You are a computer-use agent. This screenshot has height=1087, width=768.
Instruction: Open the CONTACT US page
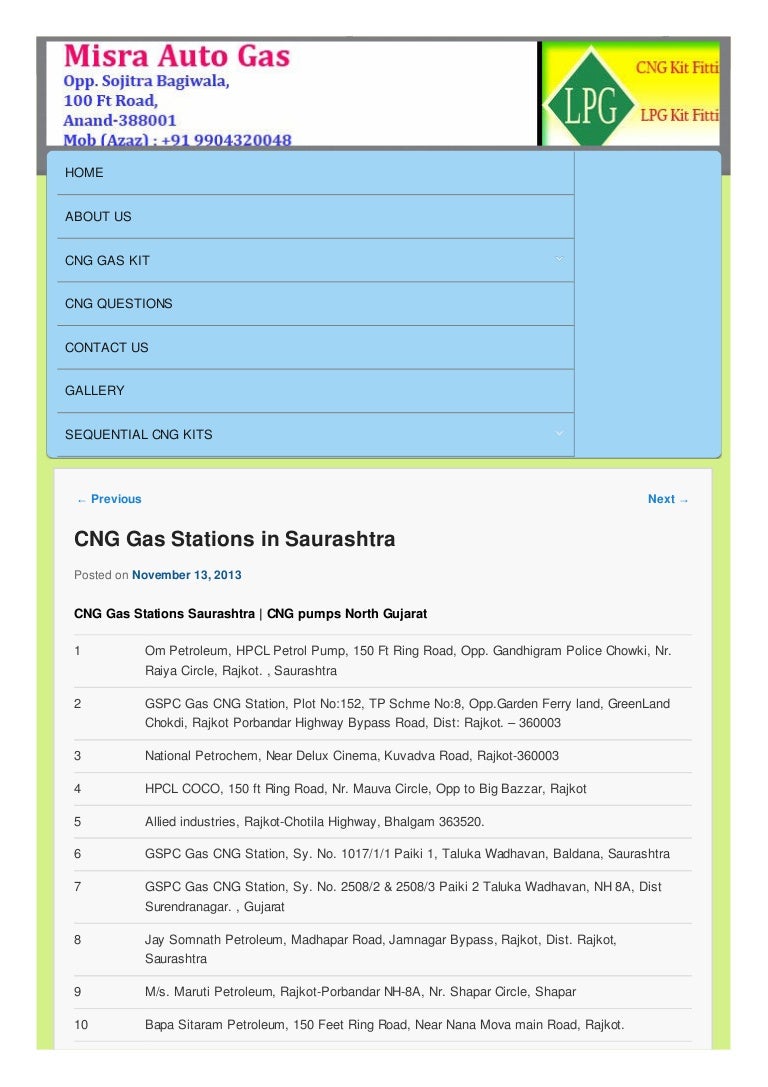tap(106, 348)
